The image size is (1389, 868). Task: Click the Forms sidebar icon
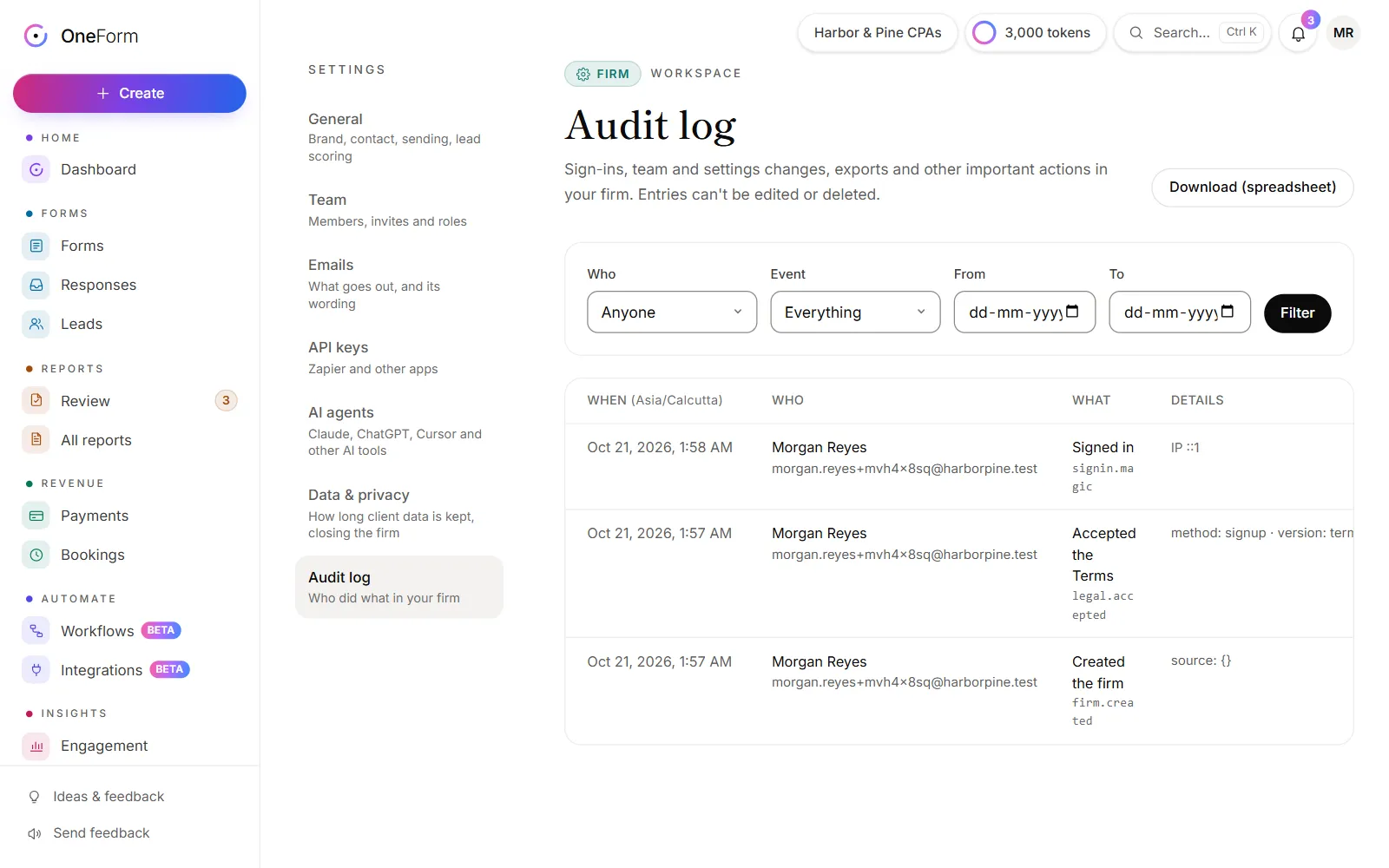(x=36, y=247)
